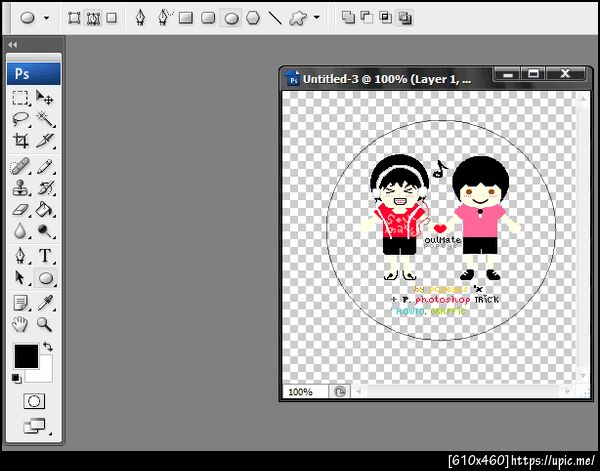600x471 pixels.
Task: Choose the Rectangle tool in options bar
Action: [186, 18]
